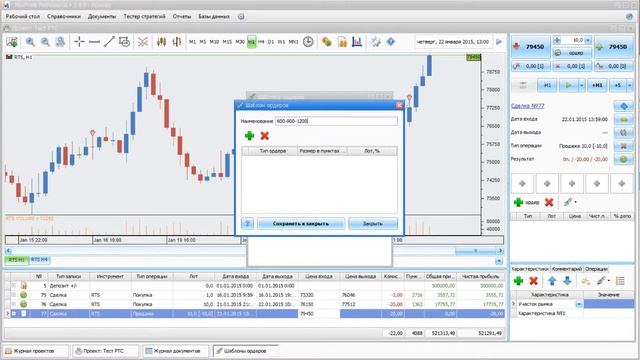The image size is (640, 360).
Task: Add characteristic with green plus icon
Action: pos(519,281)
